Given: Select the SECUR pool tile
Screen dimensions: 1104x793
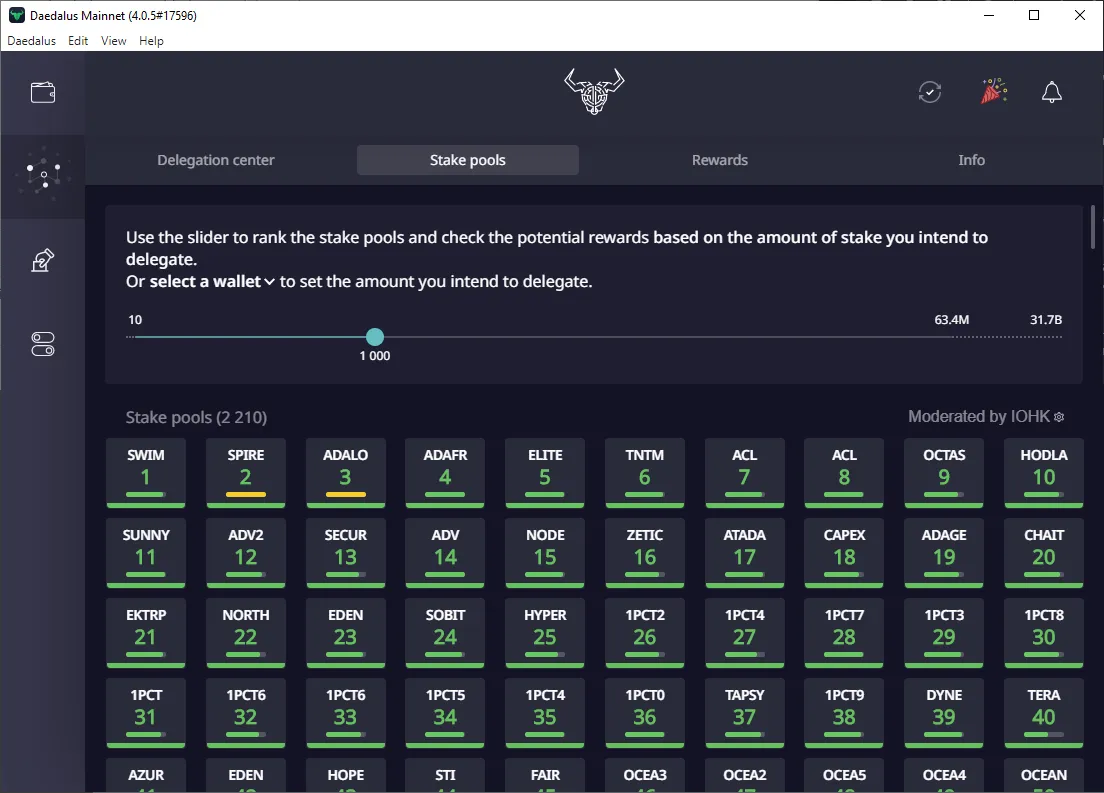Looking at the screenshot, I should pos(346,553).
